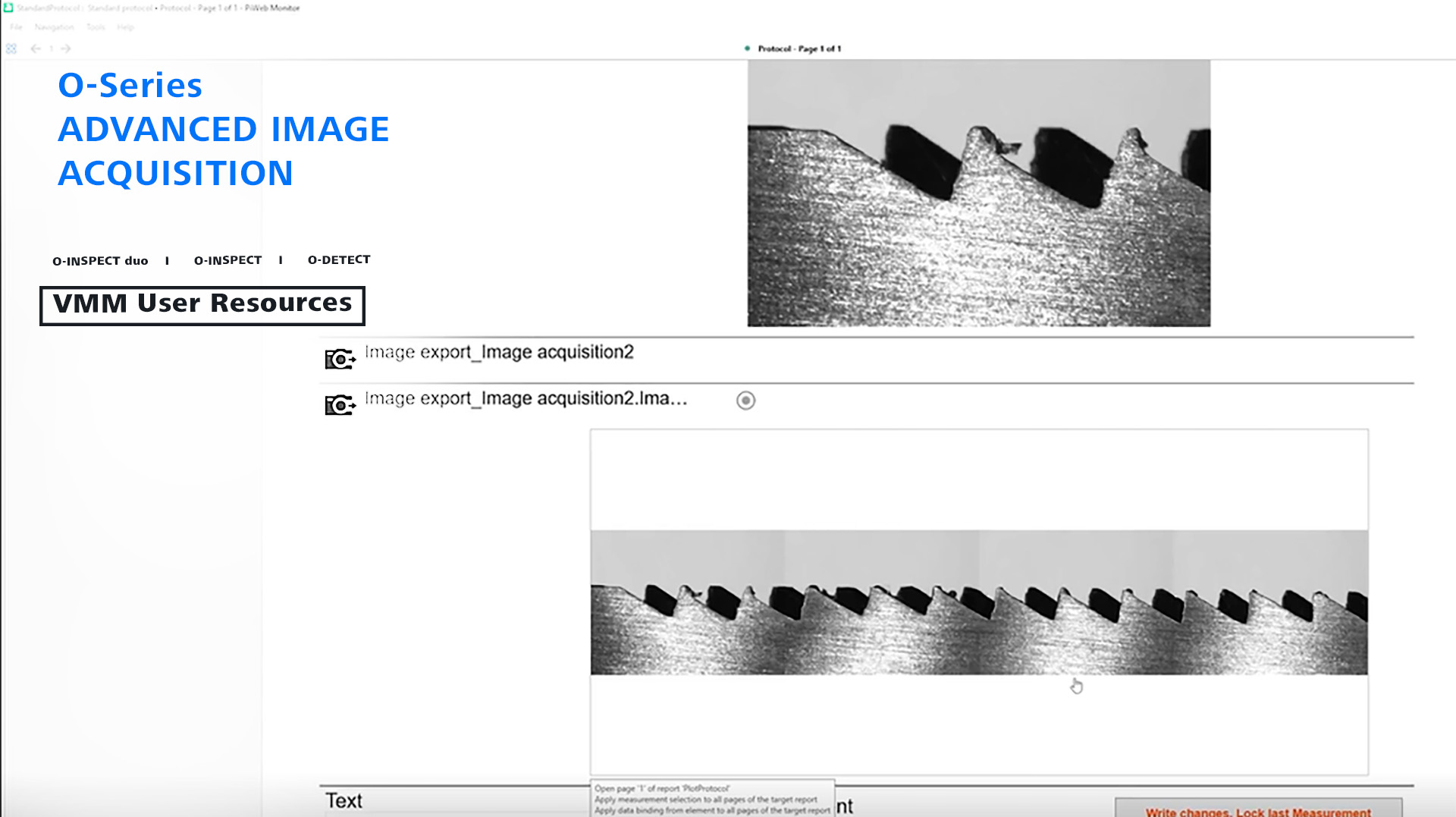
Task: Select the camera export icon beside Image acquisition2
Action: click(x=339, y=358)
